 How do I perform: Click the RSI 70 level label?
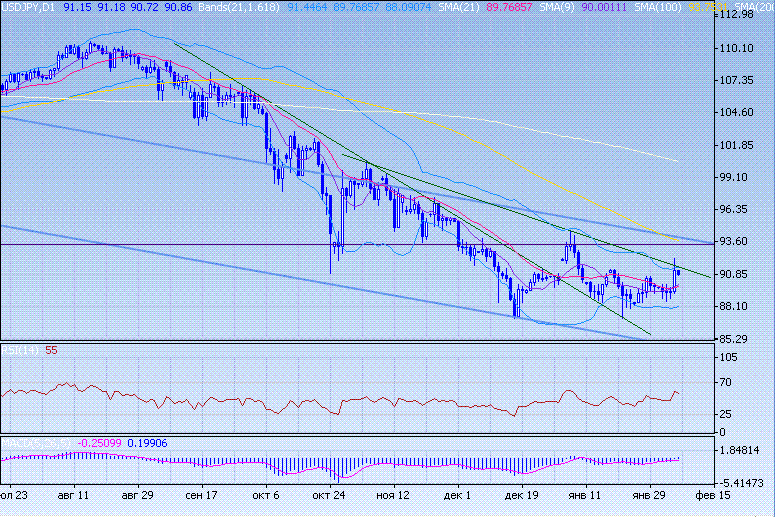point(728,382)
